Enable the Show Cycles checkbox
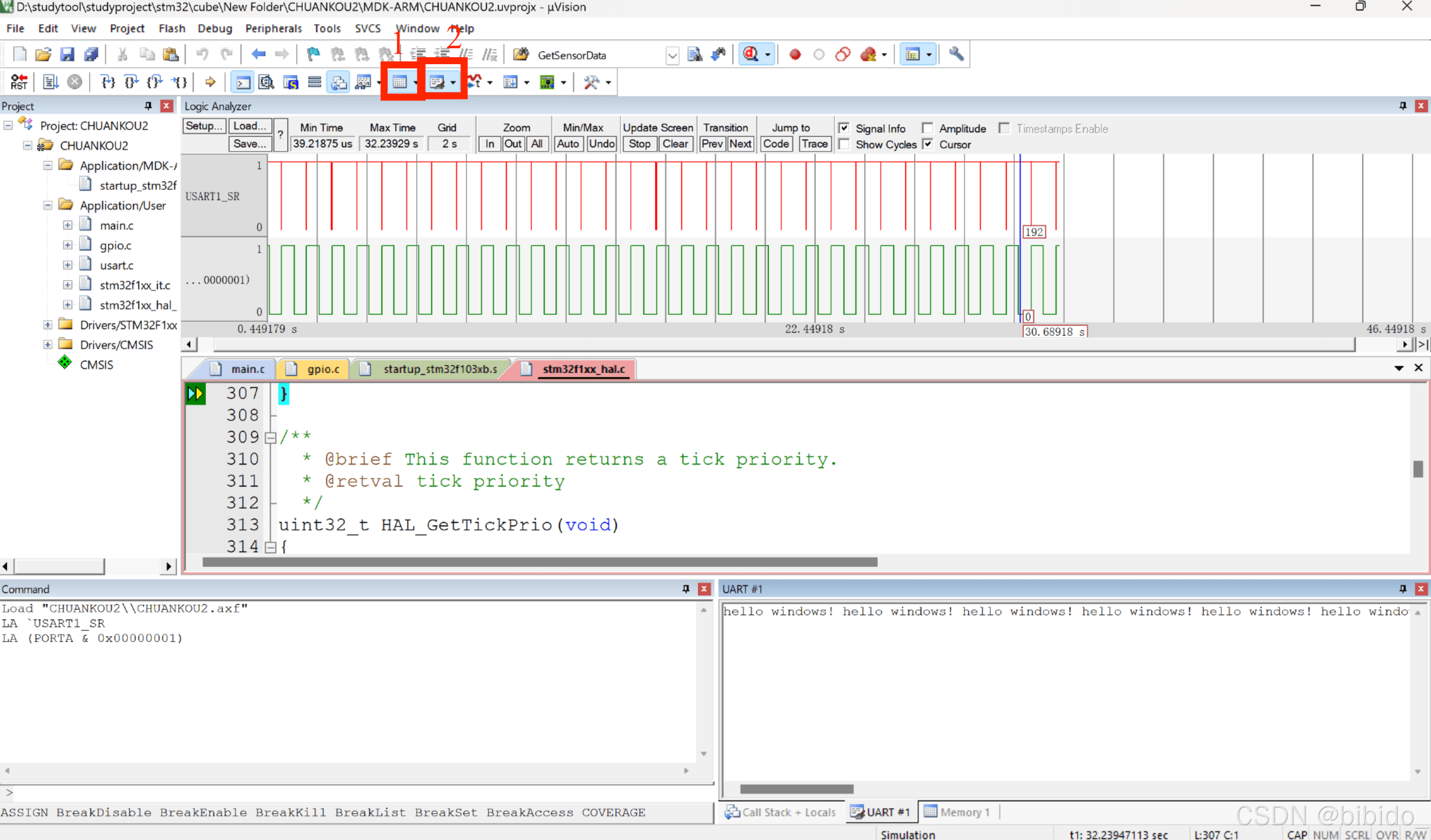Screen dimensions: 1431x840 pos(844,144)
